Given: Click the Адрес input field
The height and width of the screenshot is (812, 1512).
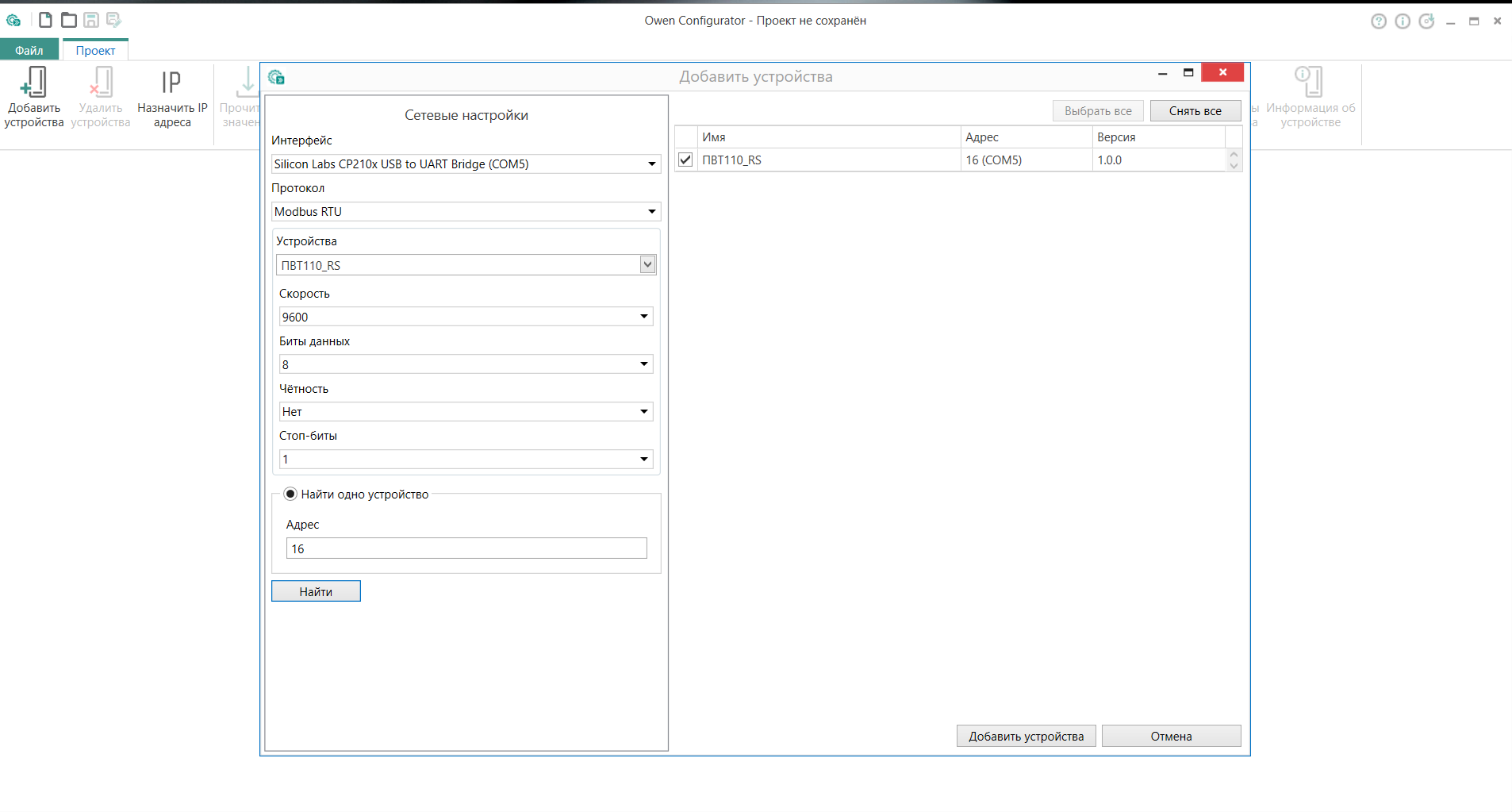Looking at the screenshot, I should pos(466,548).
